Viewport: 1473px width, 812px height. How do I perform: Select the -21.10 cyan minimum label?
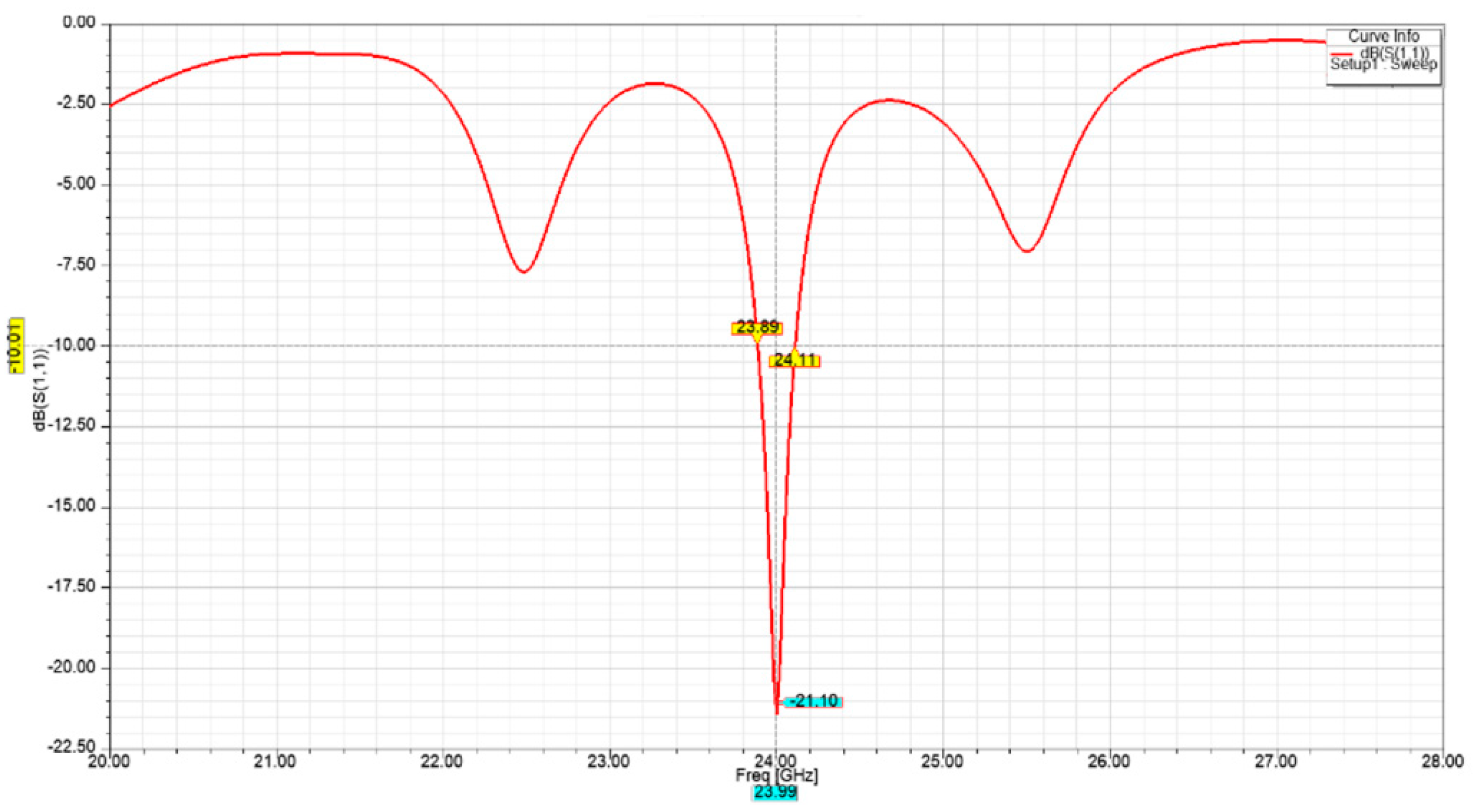[813, 701]
